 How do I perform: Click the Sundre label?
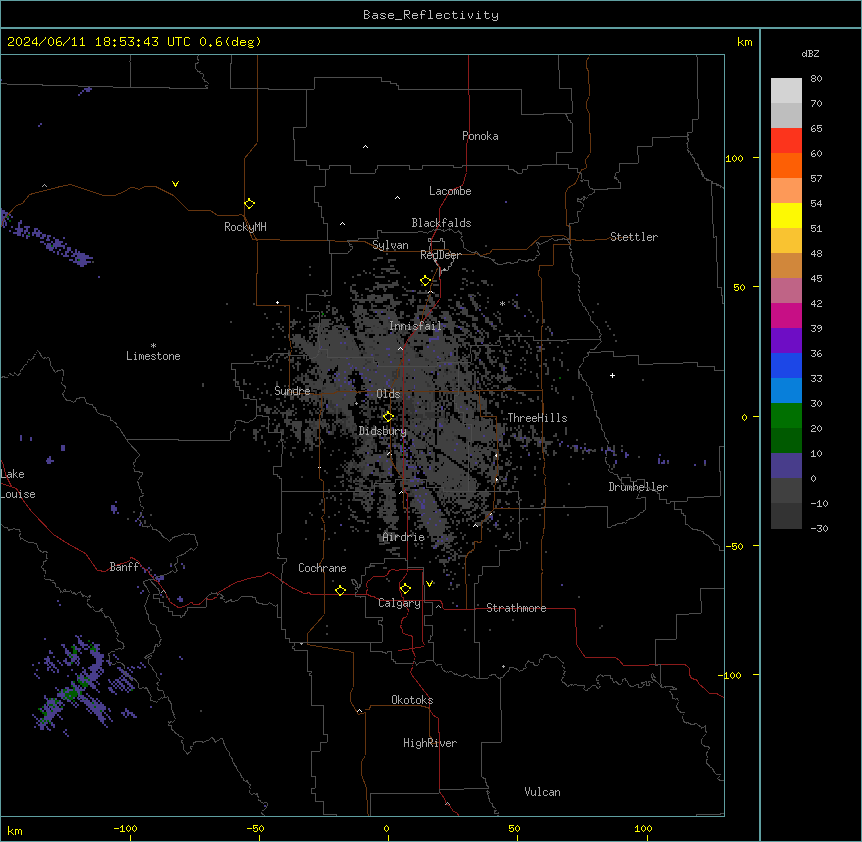[x=292, y=391]
